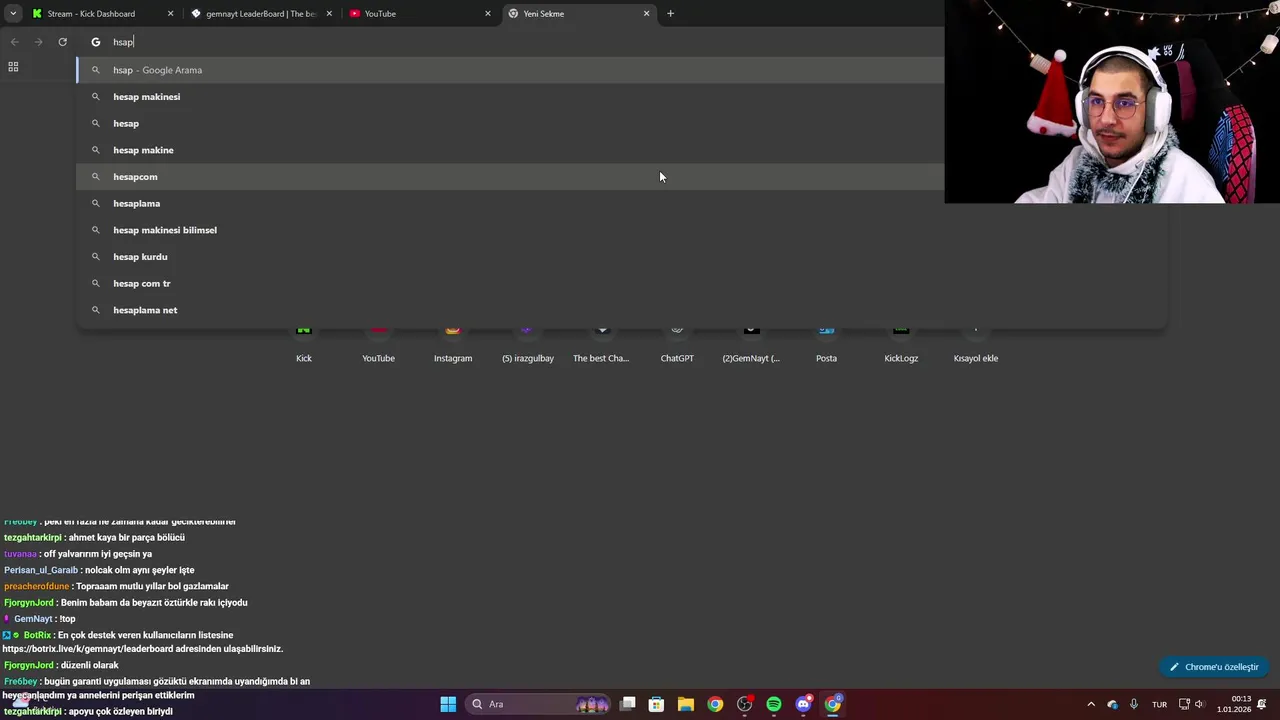
Task: Open Microsoft Store from the taskbar
Action: tap(656, 704)
